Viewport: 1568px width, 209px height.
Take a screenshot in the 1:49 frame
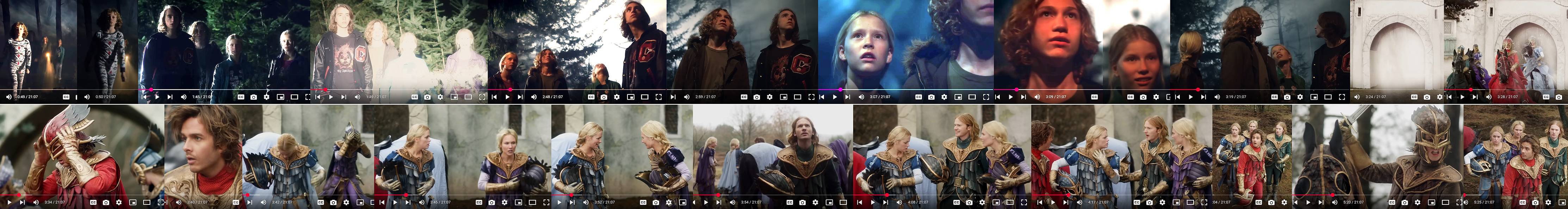pyautogui.click(x=427, y=97)
